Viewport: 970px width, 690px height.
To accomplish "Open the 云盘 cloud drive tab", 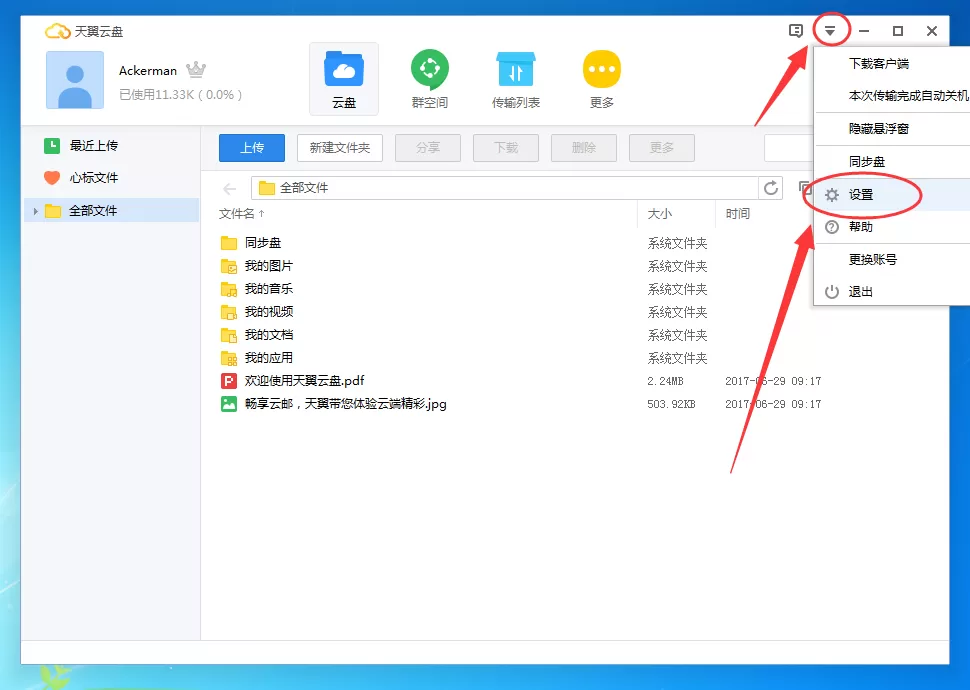I will coord(344,79).
